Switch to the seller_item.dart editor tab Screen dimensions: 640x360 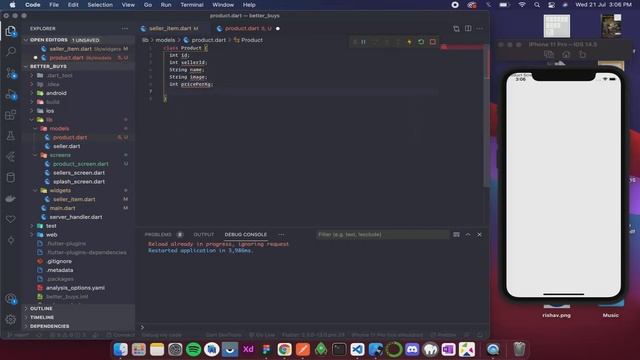(170, 29)
